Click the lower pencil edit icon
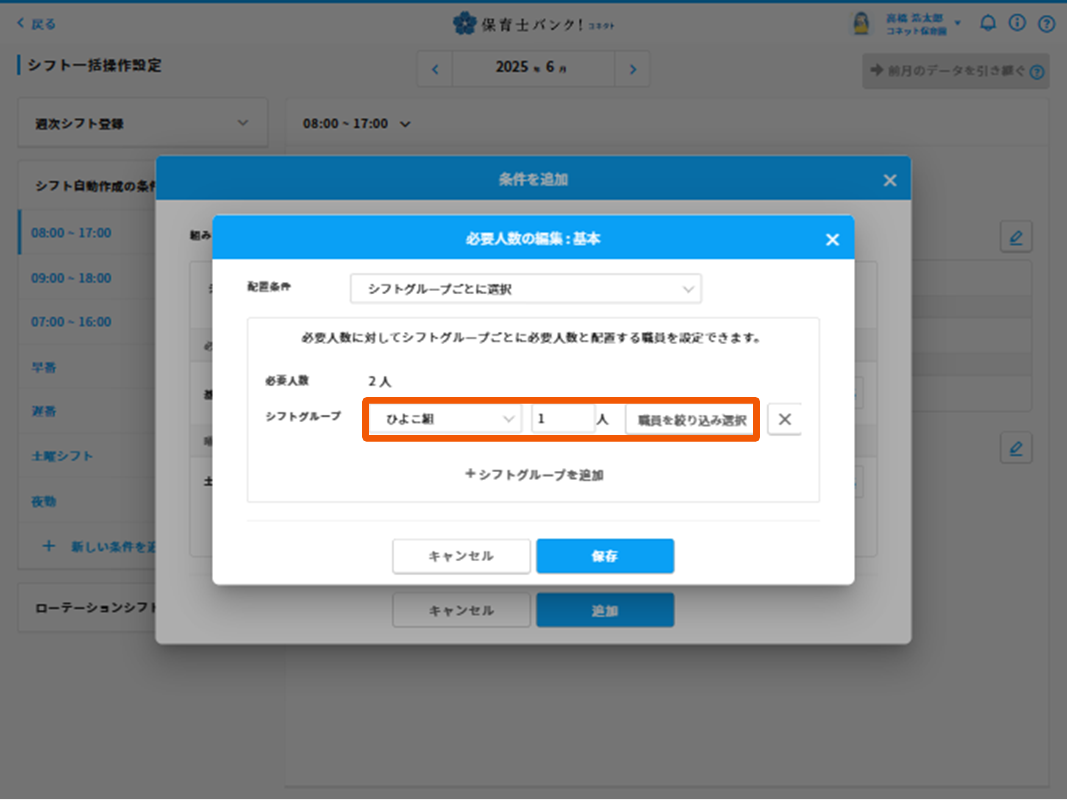This screenshot has height=800, width=1067. (x=1016, y=448)
